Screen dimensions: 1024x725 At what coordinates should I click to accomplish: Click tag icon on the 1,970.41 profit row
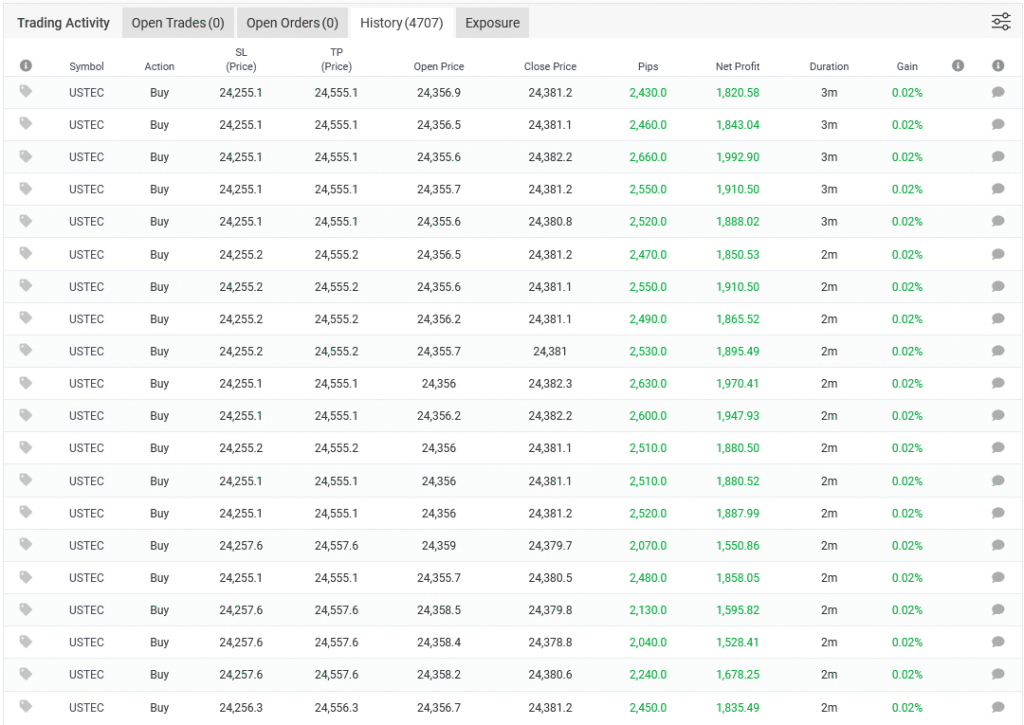[26, 383]
